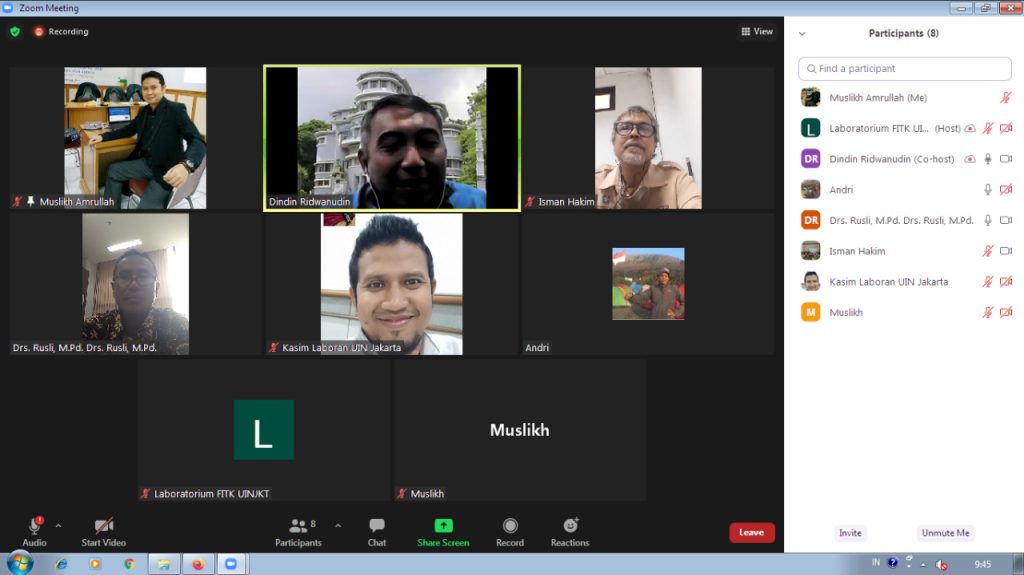Toggle Andri's microphone in participants list

coord(987,190)
